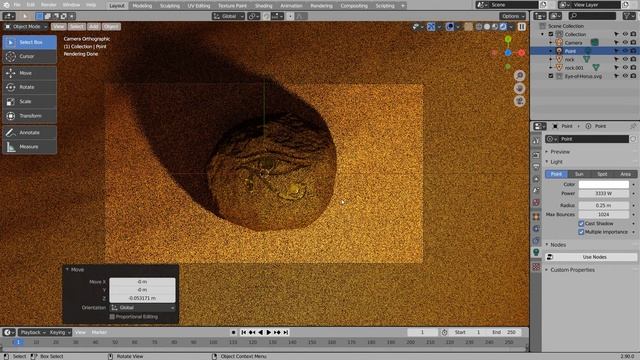Open the Keying dropdown in timeline
The height and width of the screenshot is (360, 640).
click(60, 332)
